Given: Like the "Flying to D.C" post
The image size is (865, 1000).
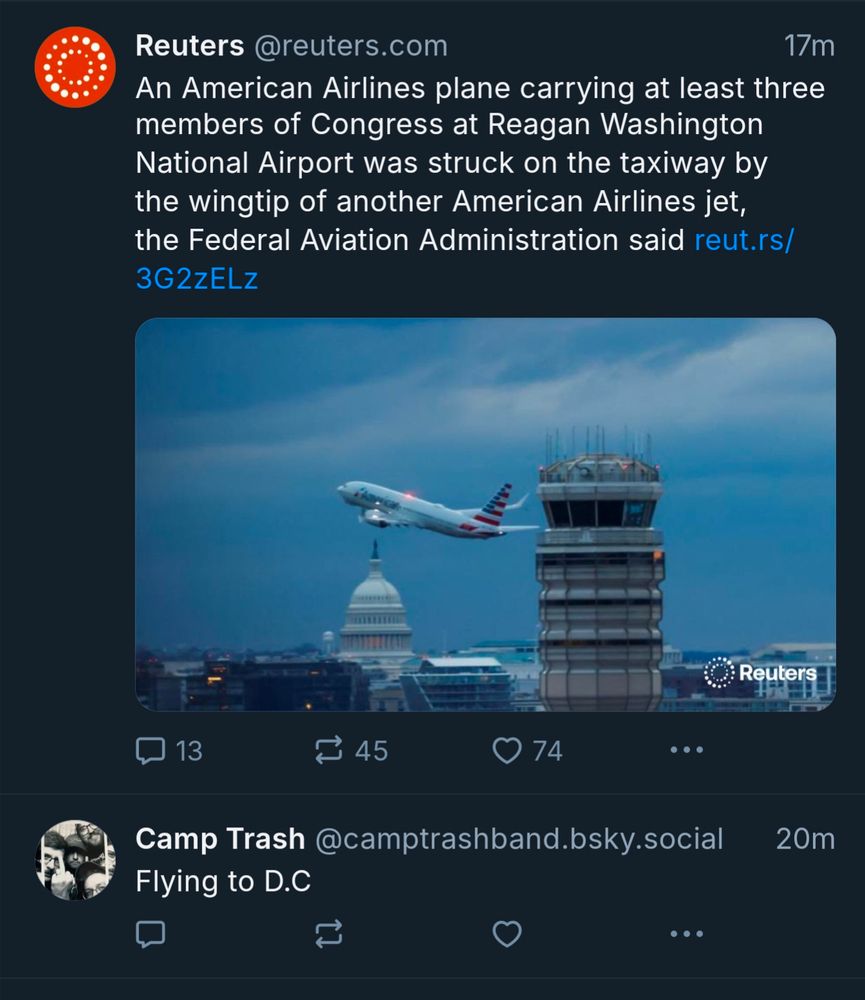Looking at the screenshot, I should pyautogui.click(x=507, y=934).
